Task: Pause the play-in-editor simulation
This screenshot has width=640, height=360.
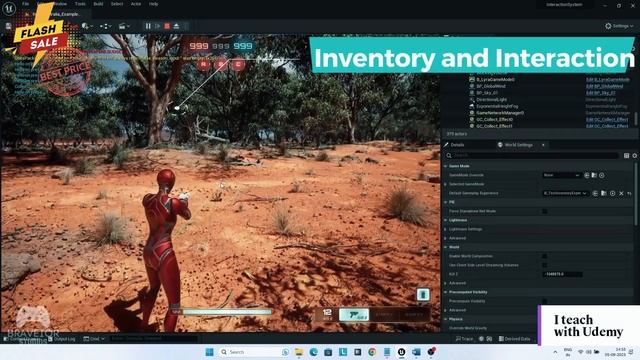Action: [148, 26]
